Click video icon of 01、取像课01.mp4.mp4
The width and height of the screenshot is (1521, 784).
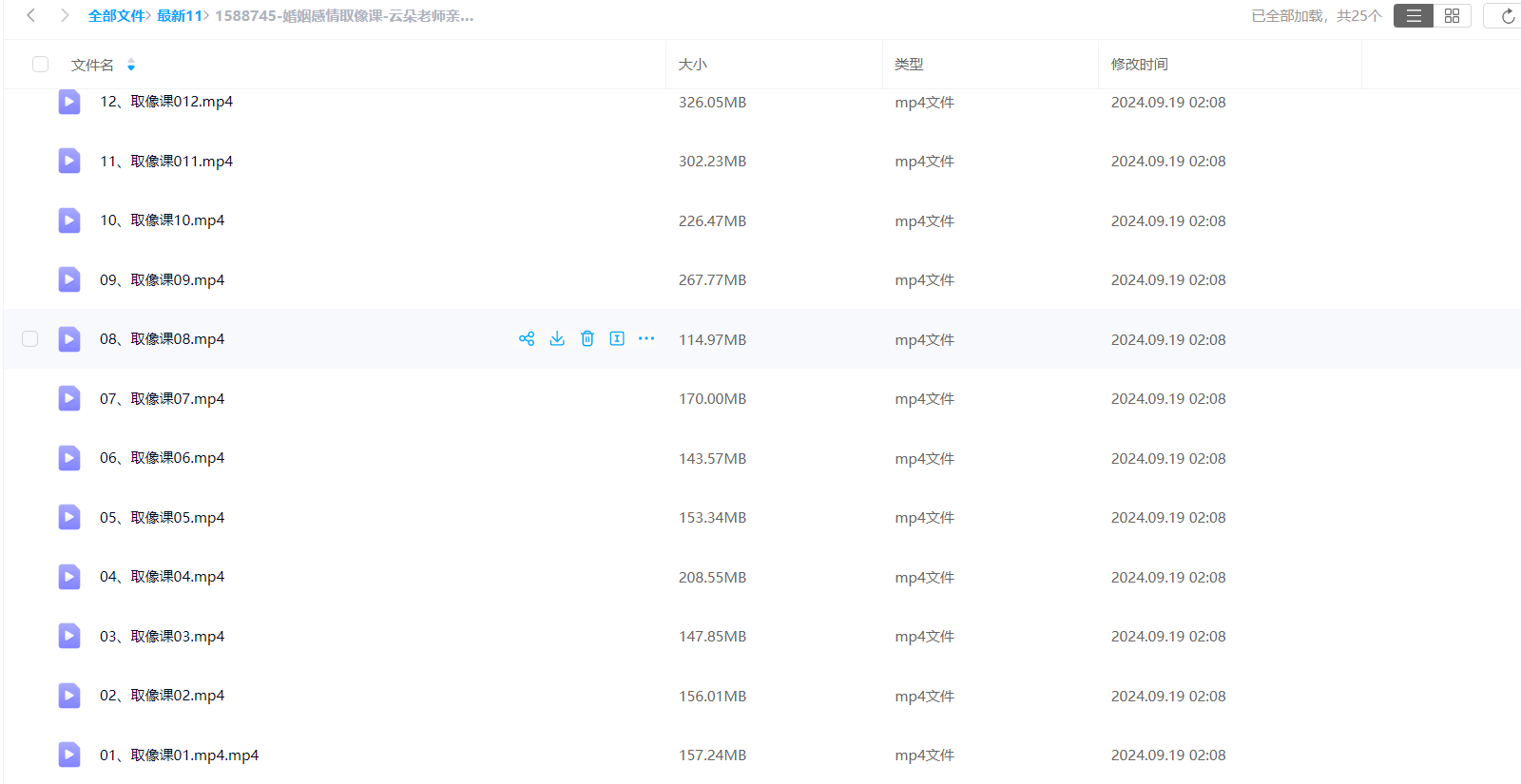click(x=69, y=755)
